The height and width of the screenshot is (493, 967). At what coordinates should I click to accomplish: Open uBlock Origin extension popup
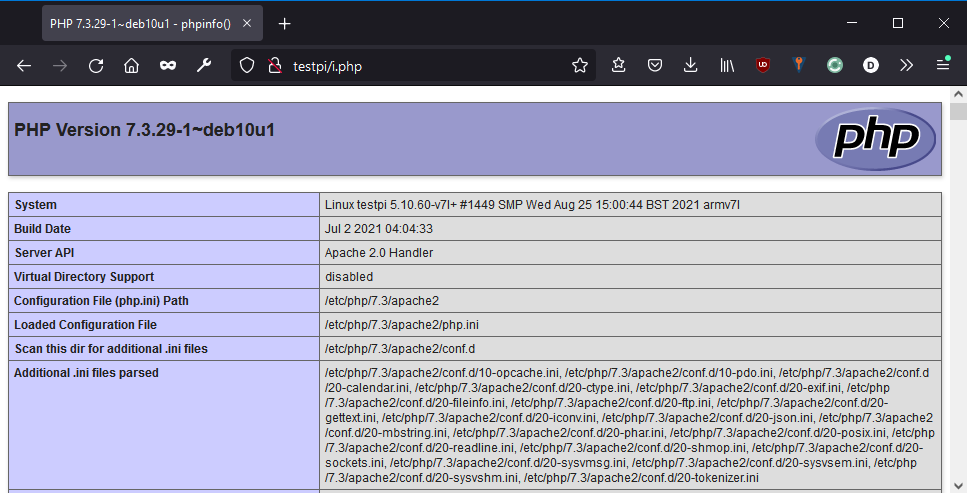pos(763,65)
